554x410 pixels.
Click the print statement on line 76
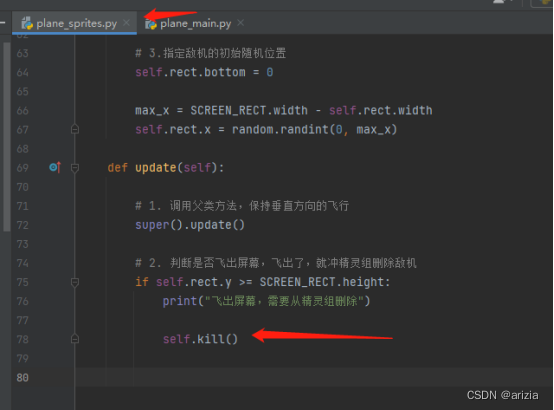(x=266, y=301)
